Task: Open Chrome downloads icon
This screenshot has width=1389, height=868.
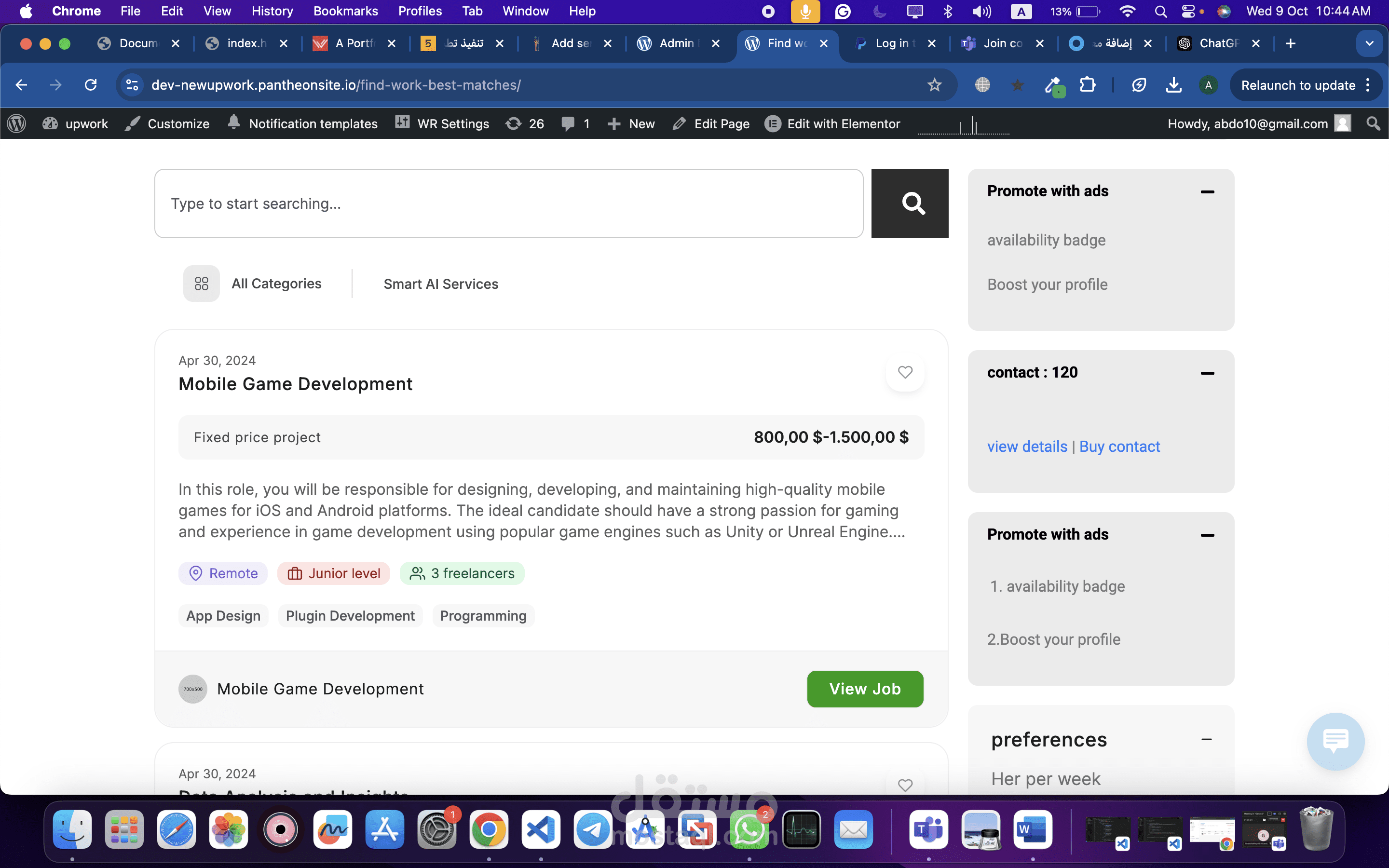Action: tap(1174, 85)
